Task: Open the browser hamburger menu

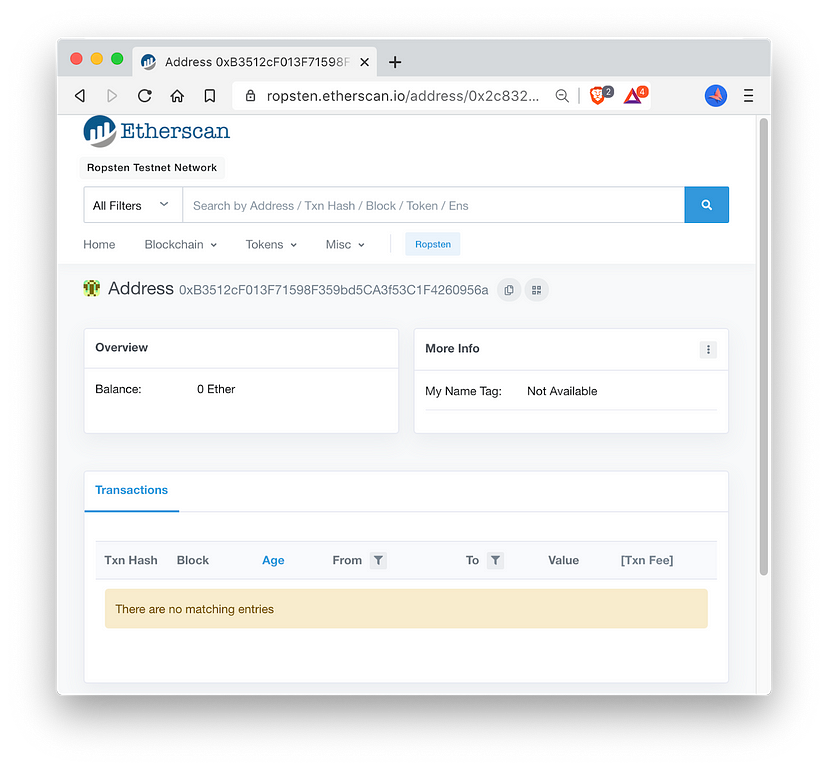Action: (x=748, y=96)
